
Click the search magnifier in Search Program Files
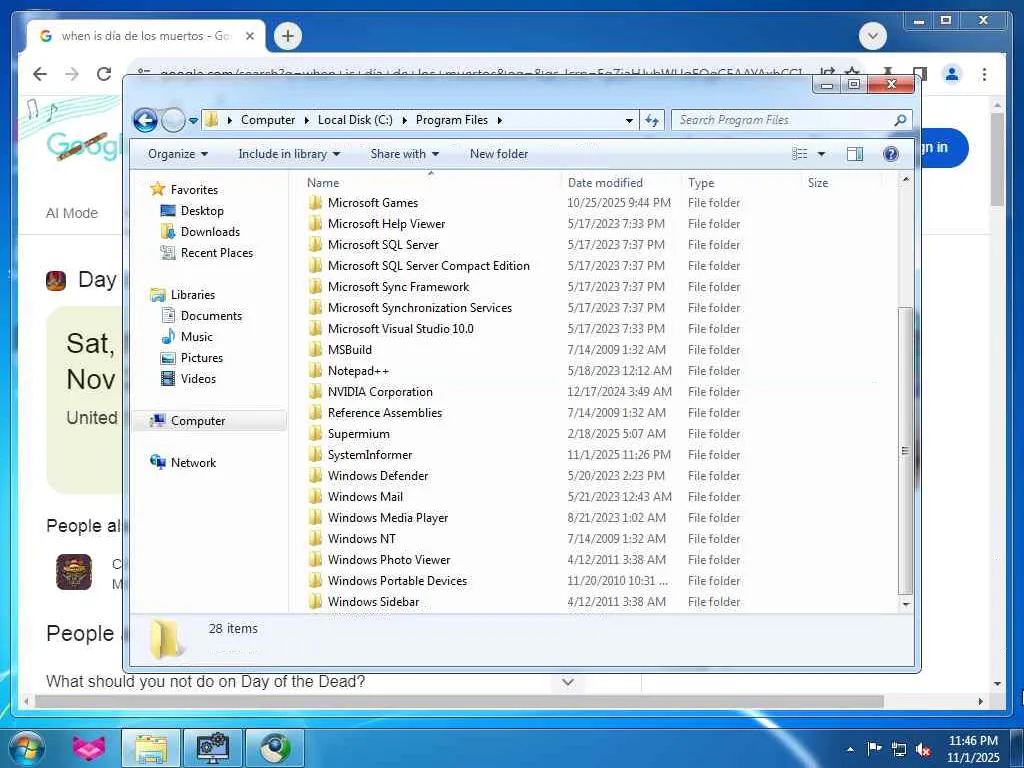coord(900,120)
